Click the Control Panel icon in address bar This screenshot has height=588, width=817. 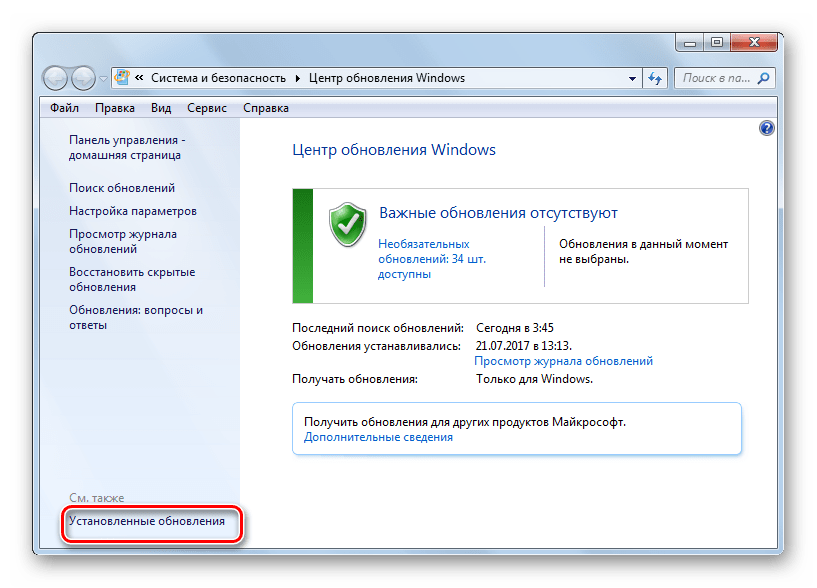122,78
